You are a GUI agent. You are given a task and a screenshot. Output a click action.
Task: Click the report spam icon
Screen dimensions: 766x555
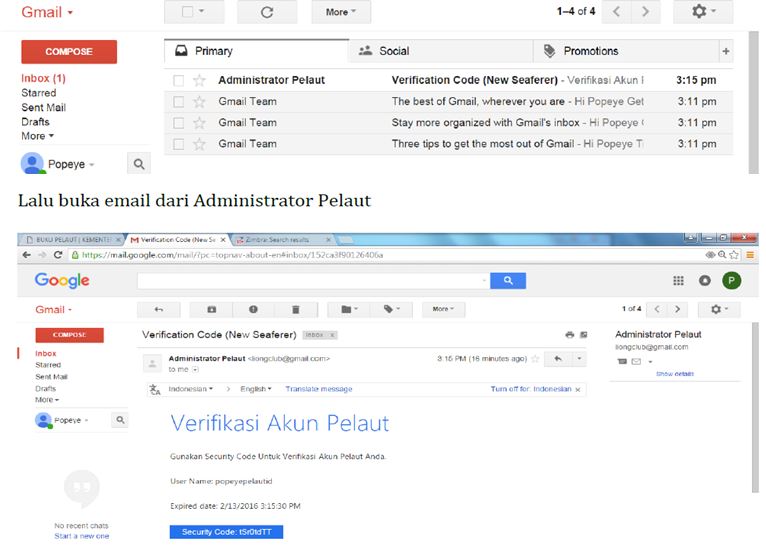(253, 310)
